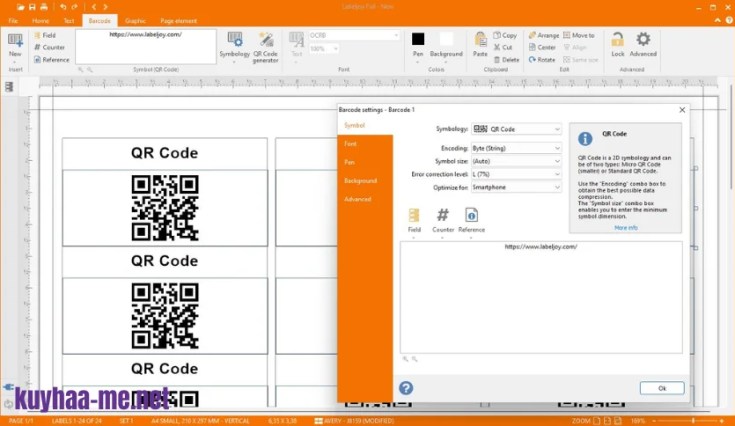Switch to the Home ribbon tab

click(x=40, y=21)
